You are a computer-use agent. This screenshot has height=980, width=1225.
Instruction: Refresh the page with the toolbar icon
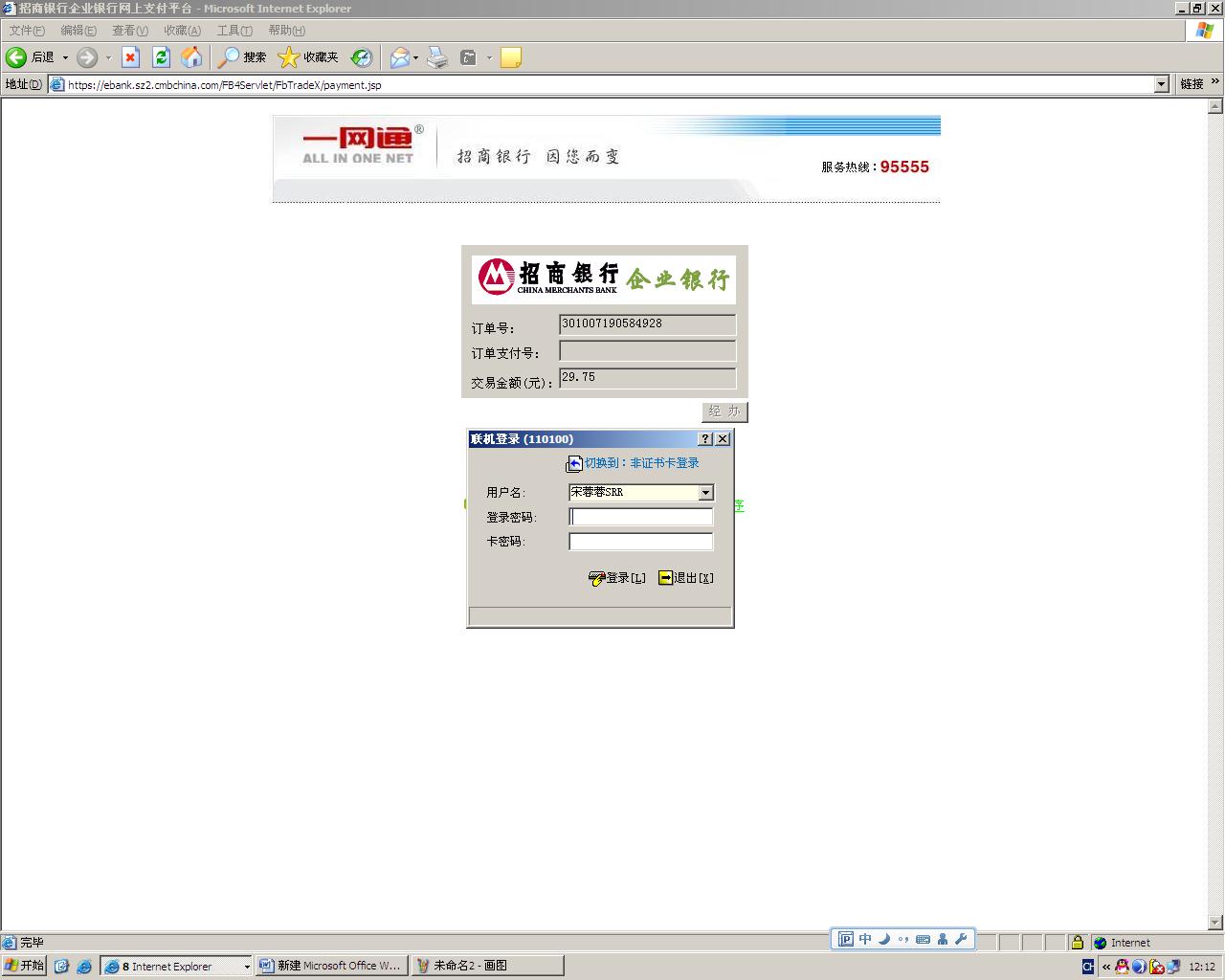pyautogui.click(x=161, y=57)
